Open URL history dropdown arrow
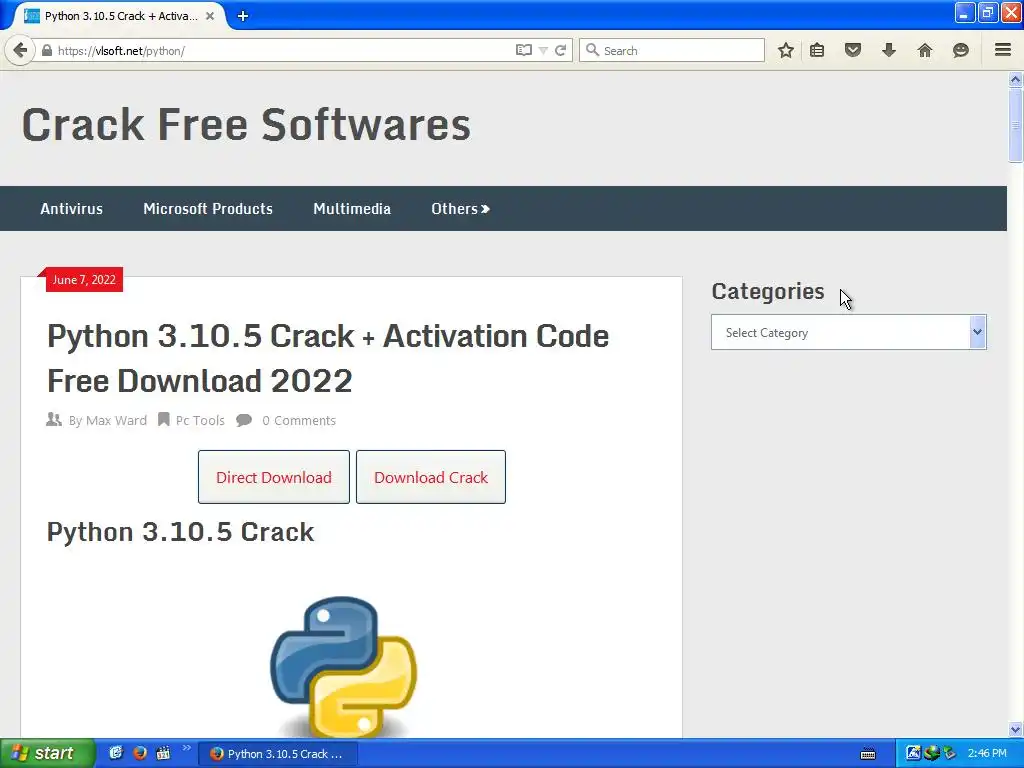This screenshot has height=768, width=1024. click(x=543, y=50)
